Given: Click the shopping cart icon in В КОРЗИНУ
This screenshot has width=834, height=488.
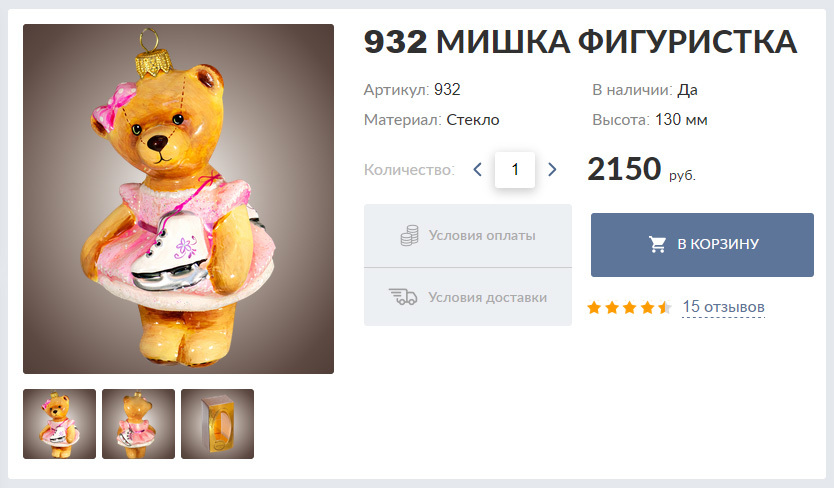Looking at the screenshot, I should coord(657,244).
